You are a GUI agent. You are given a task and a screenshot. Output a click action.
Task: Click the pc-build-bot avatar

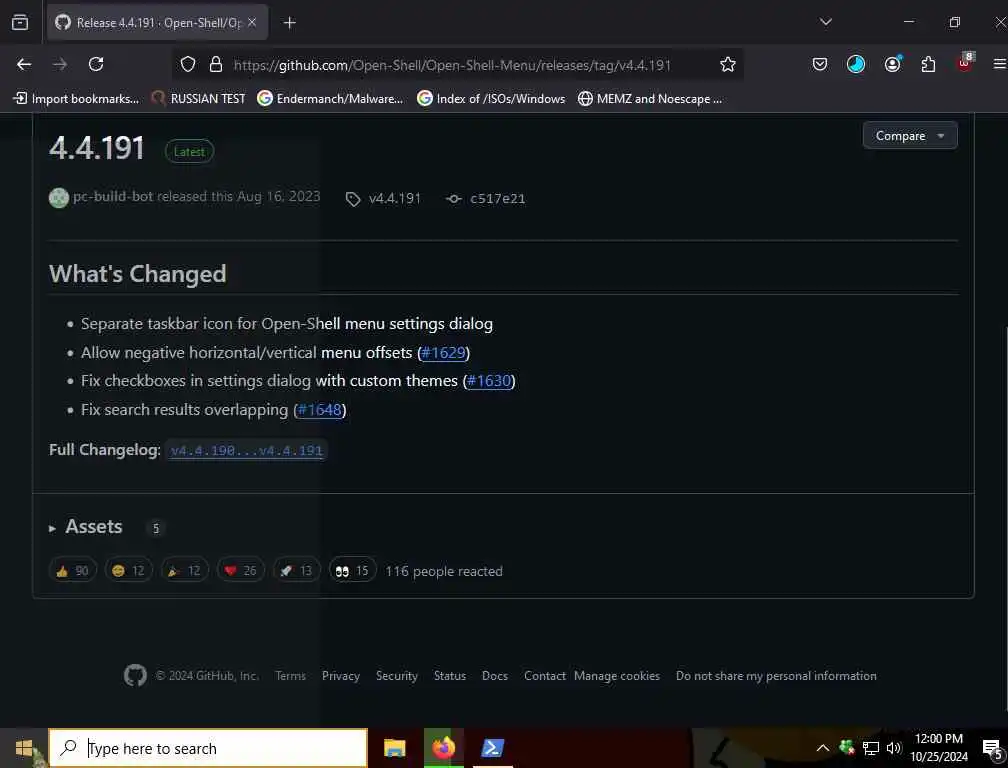coord(58,197)
